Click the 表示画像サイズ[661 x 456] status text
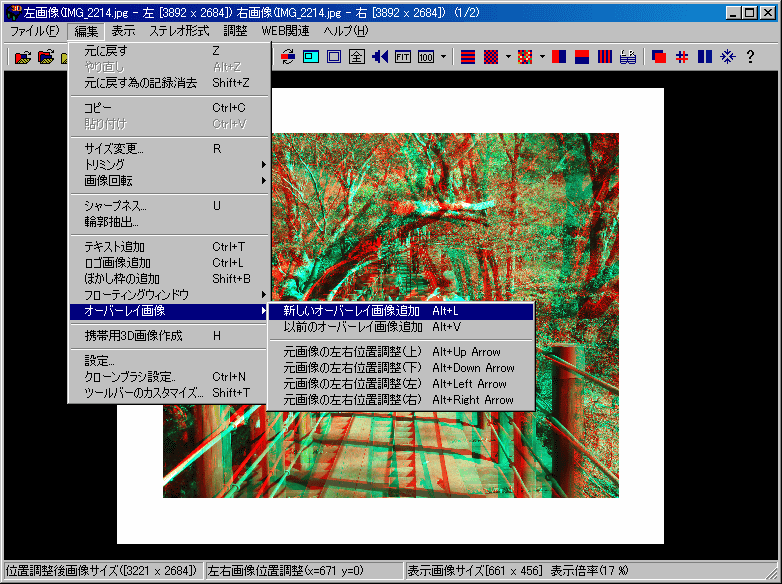 click(474, 571)
